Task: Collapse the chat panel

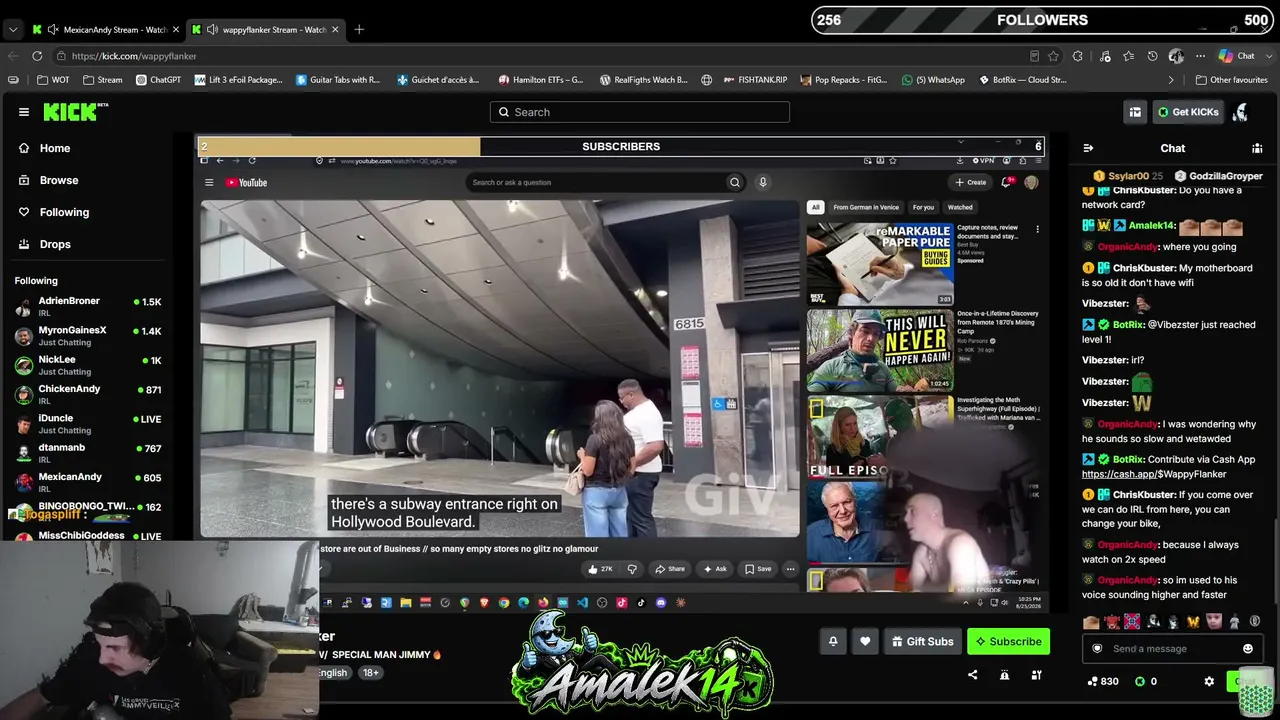Action: click(x=1088, y=148)
